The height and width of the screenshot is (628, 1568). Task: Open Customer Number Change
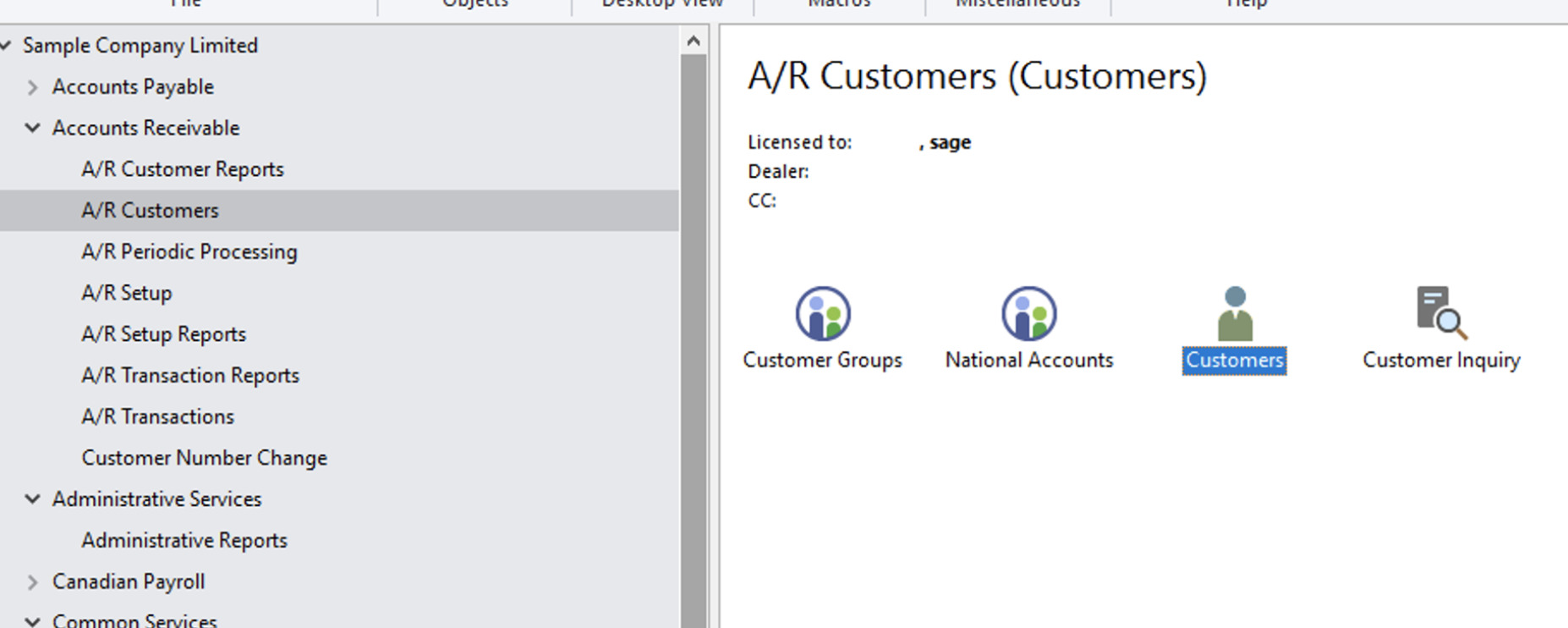coord(205,458)
